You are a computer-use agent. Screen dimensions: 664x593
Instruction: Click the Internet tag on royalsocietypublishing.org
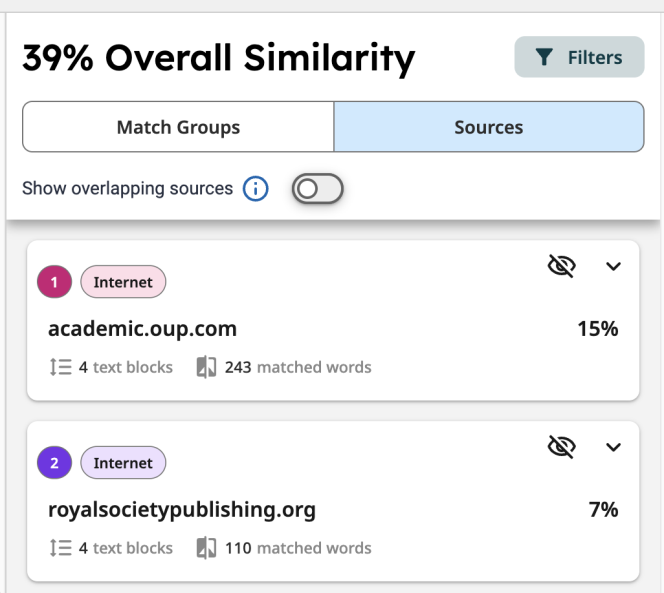pos(123,463)
